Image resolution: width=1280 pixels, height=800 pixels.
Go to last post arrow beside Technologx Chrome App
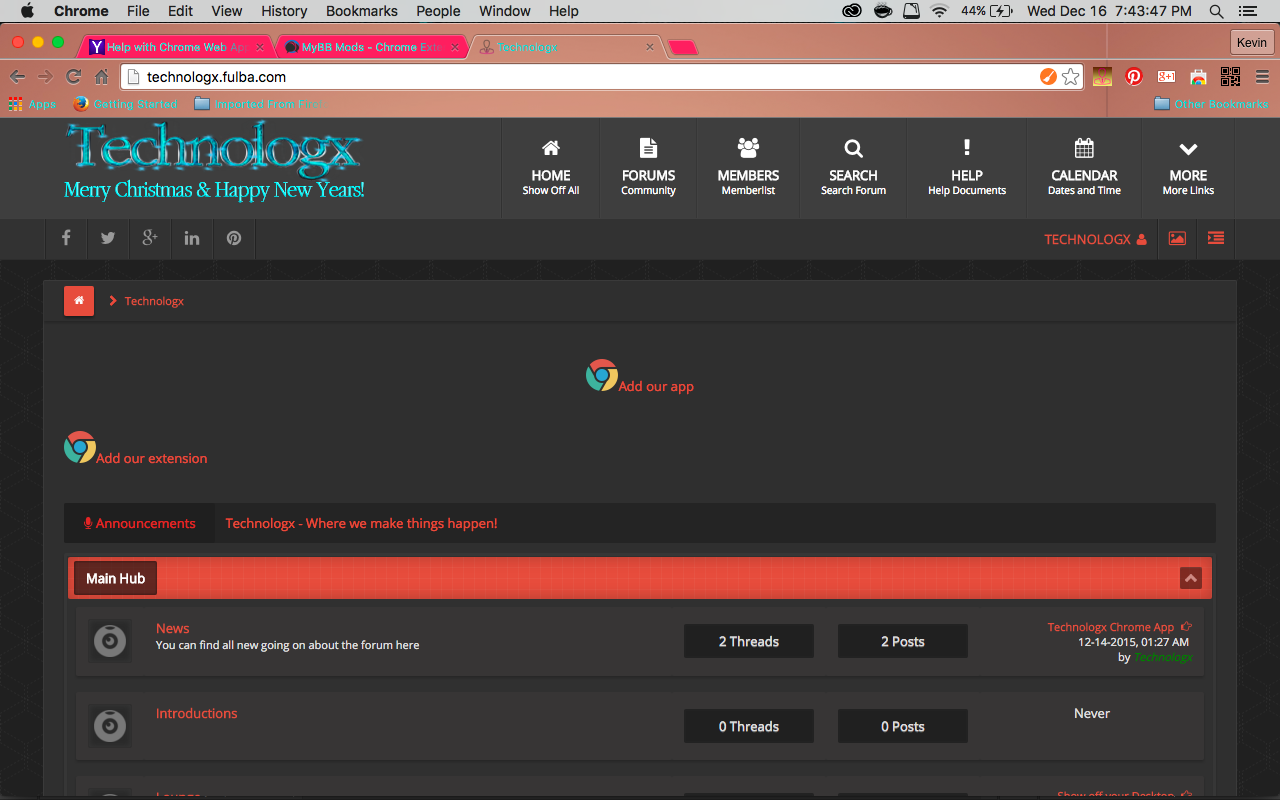pos(1187,627)
